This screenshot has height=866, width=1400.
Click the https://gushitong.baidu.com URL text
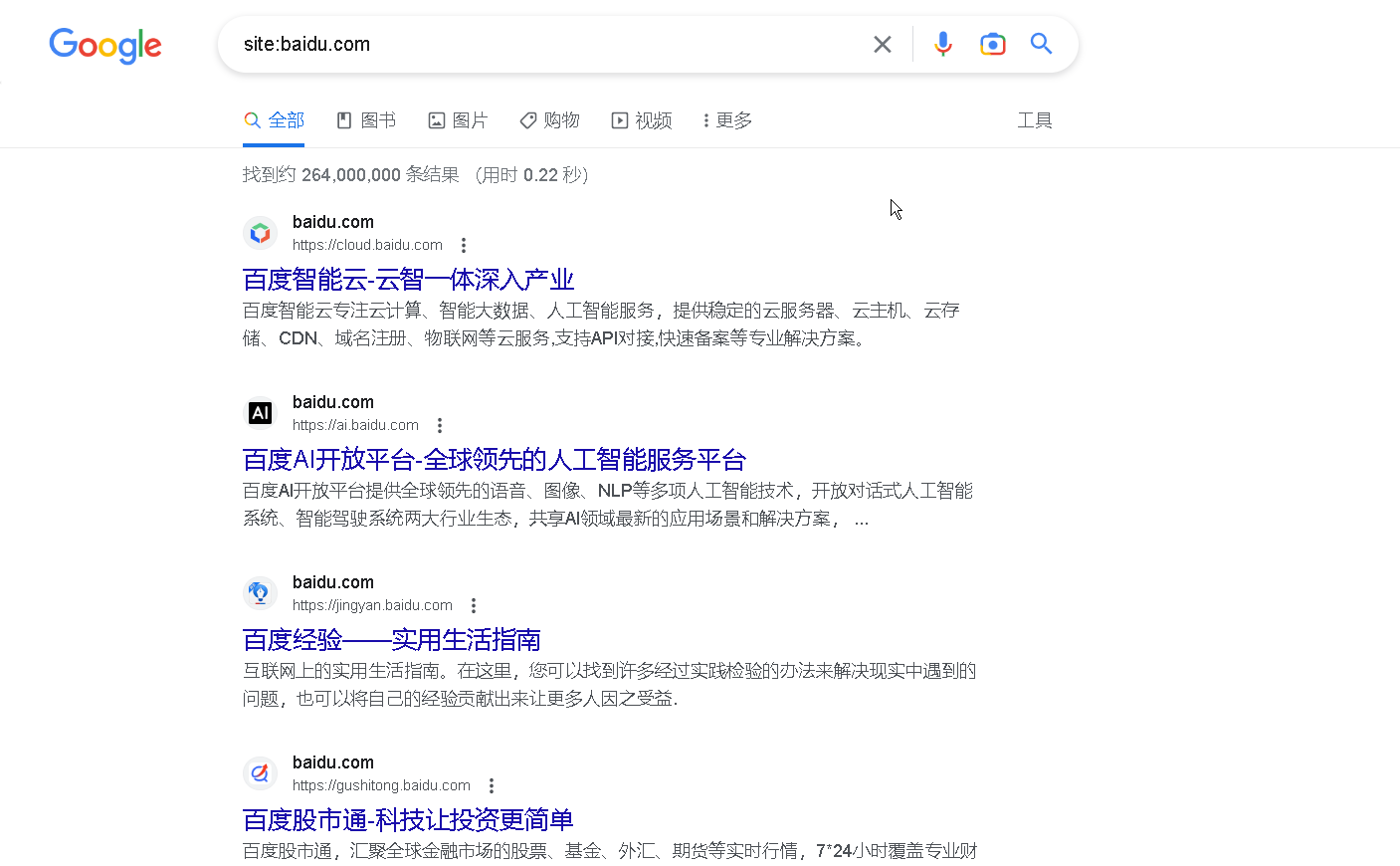pos(381,785)
